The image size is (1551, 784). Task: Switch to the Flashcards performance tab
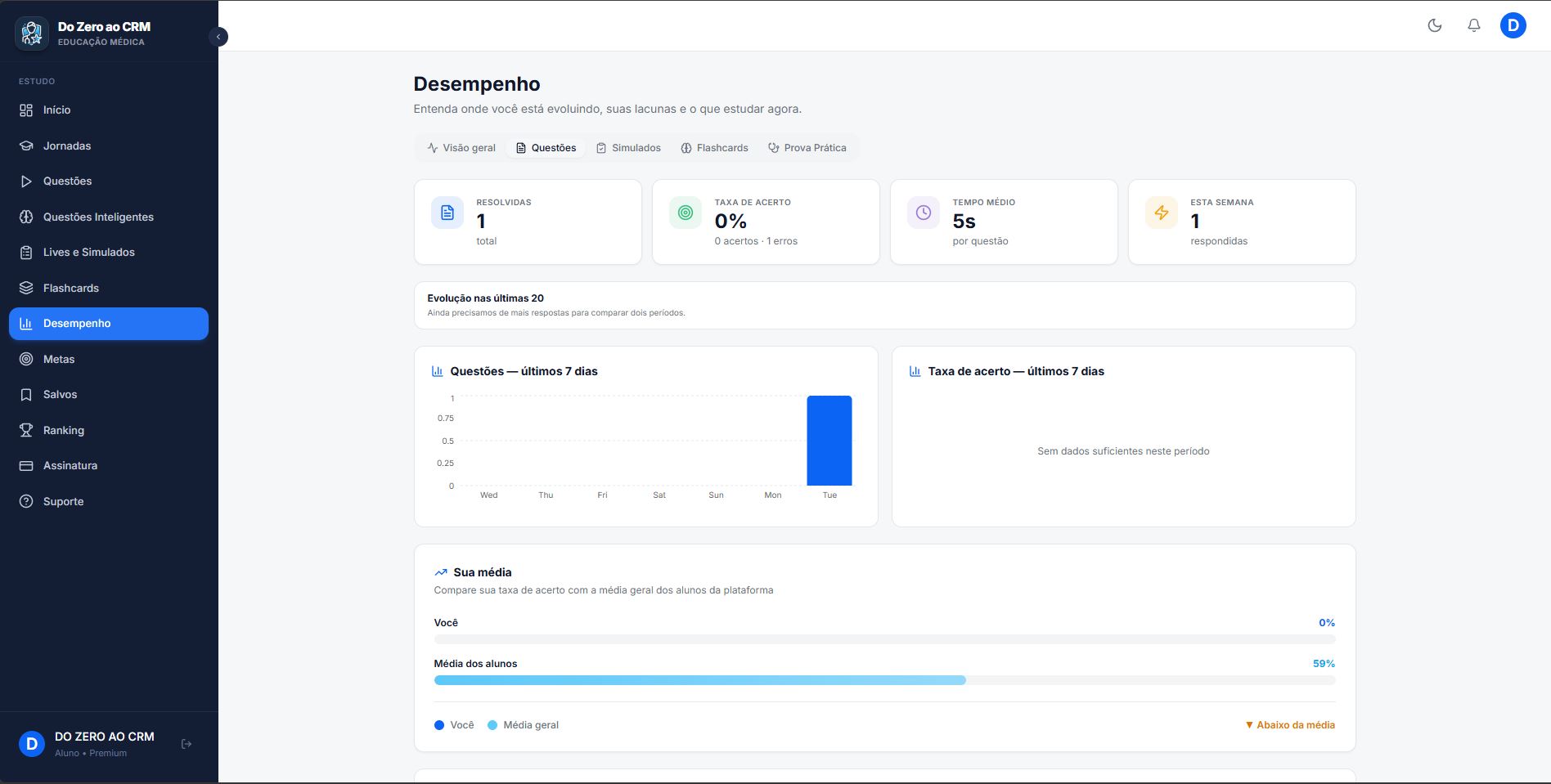click(714, 148)
